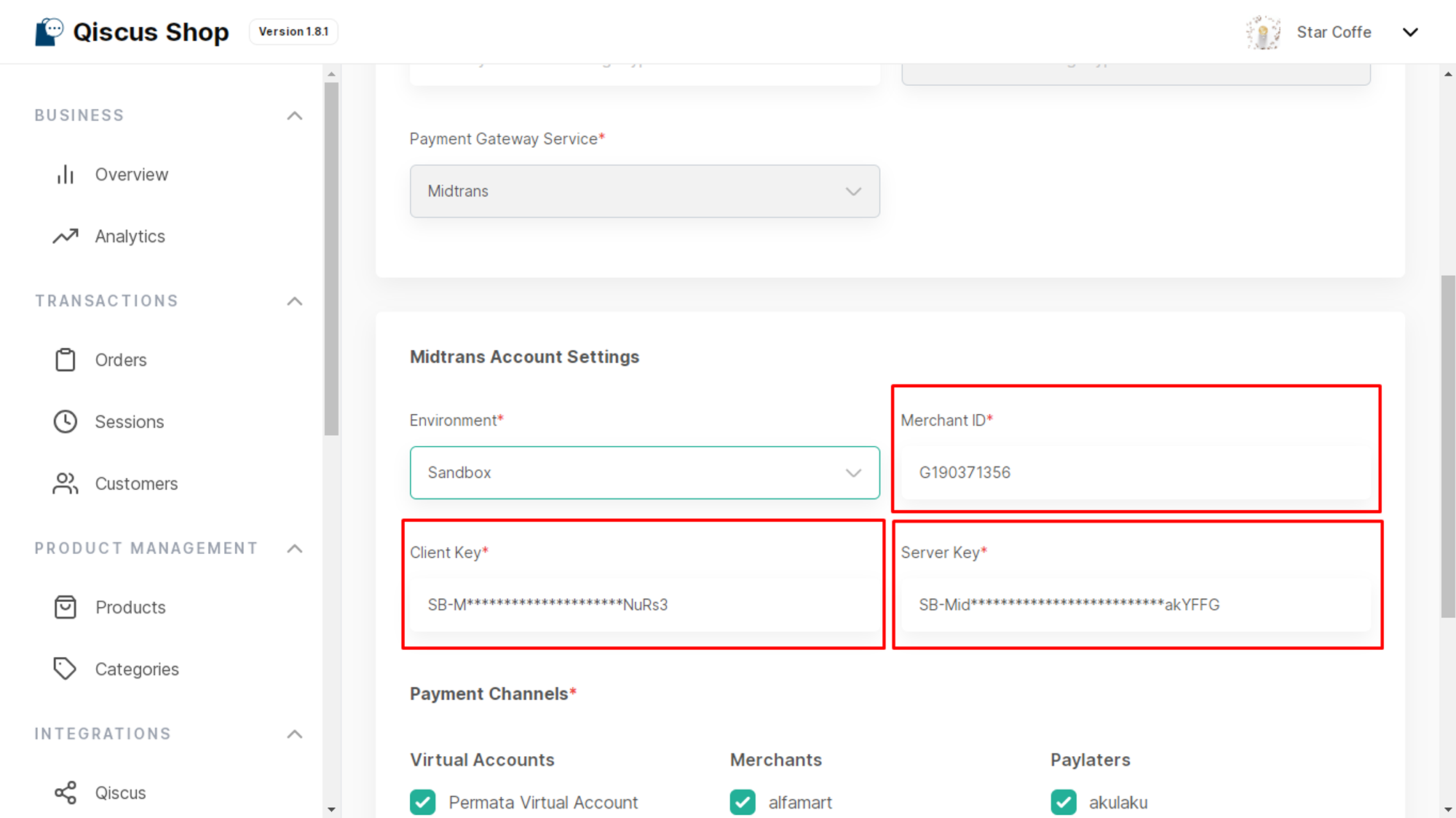Click the Qiscus share icon
The image size is (1456, 818).
click(x=66, y=793)
